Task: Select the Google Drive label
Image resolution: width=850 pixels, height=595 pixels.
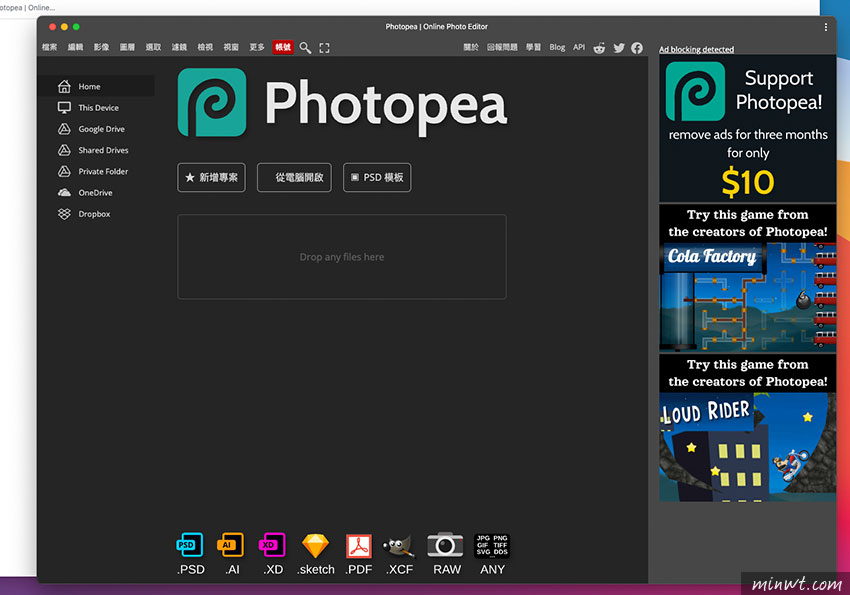Action: click(102, 129)
